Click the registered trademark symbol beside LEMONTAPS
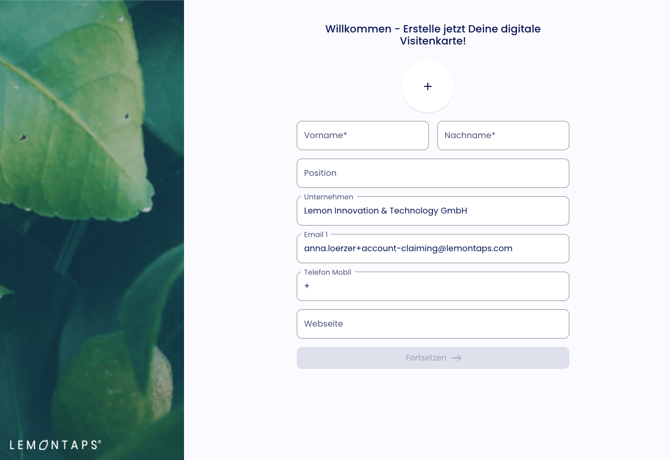 [100, 442]
